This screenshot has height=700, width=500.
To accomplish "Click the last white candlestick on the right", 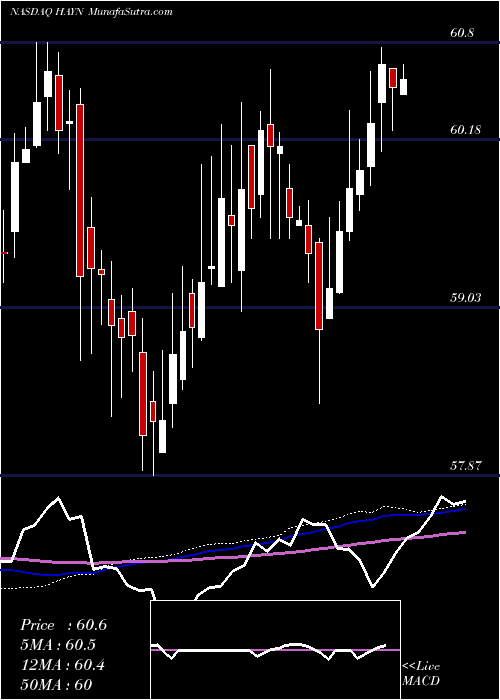I will 404,87.
